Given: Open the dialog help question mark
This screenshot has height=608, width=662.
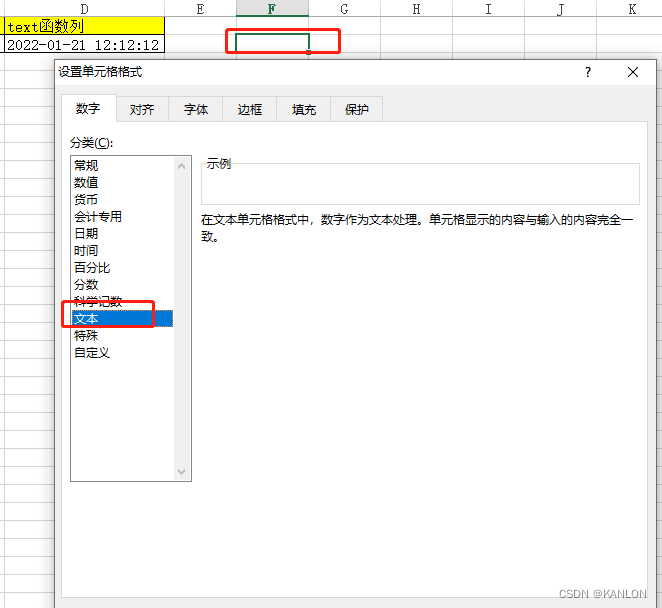Looking at the screenshot, I should 588,72.
